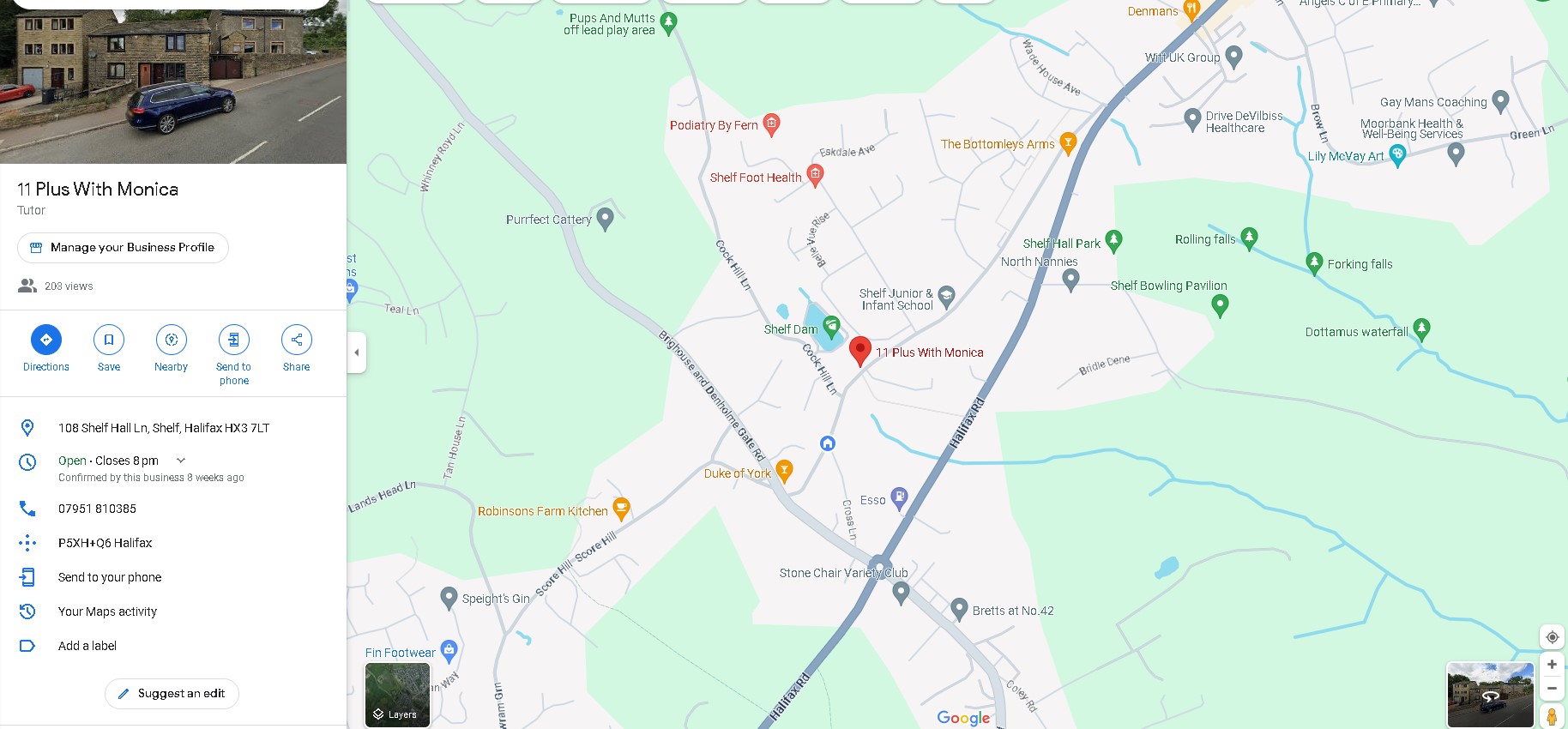Select The Bottomleys Arms pub marker
Screen dimensions: 1568x729
click(1068, 142)
